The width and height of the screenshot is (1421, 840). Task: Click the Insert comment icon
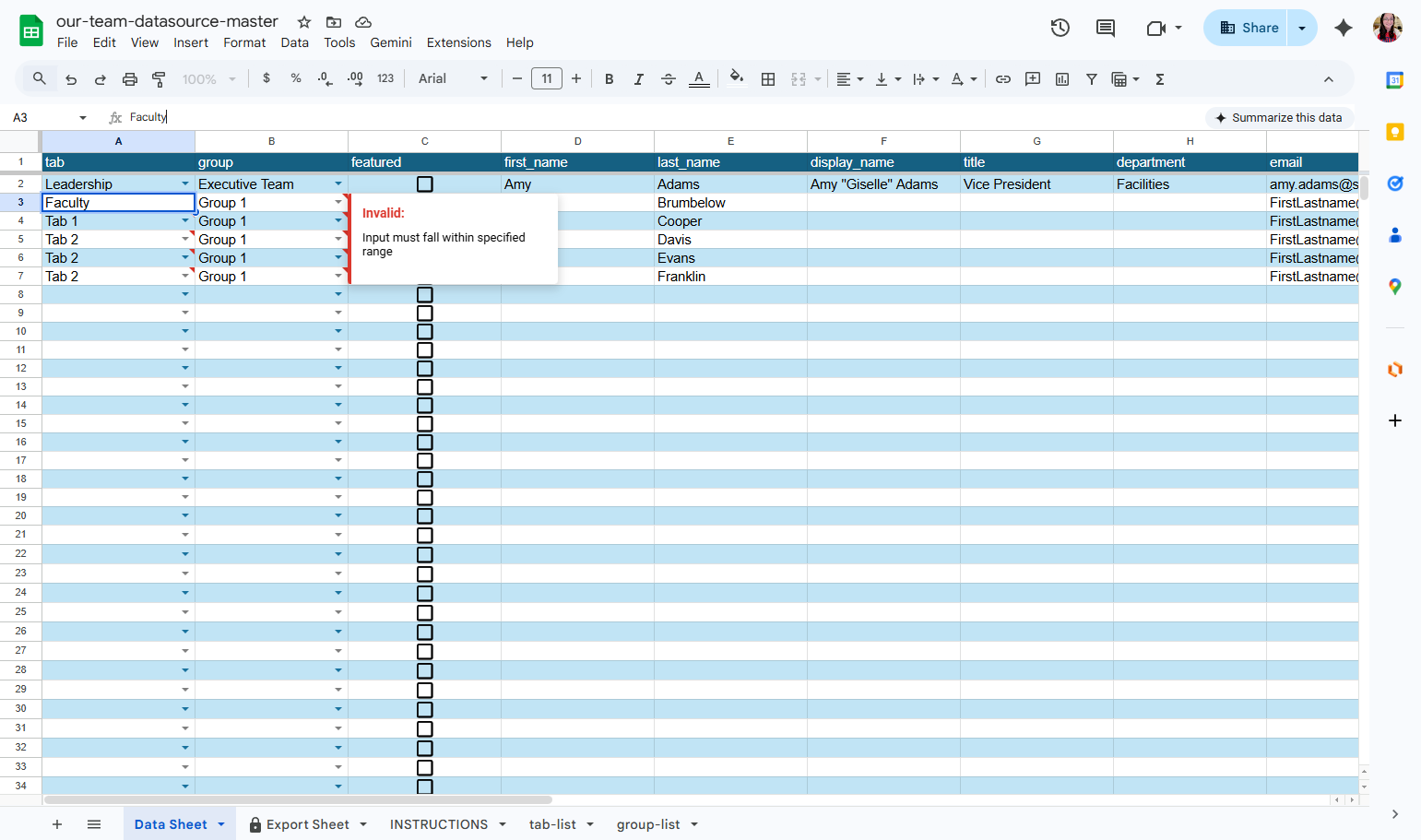pos(1033,79)
